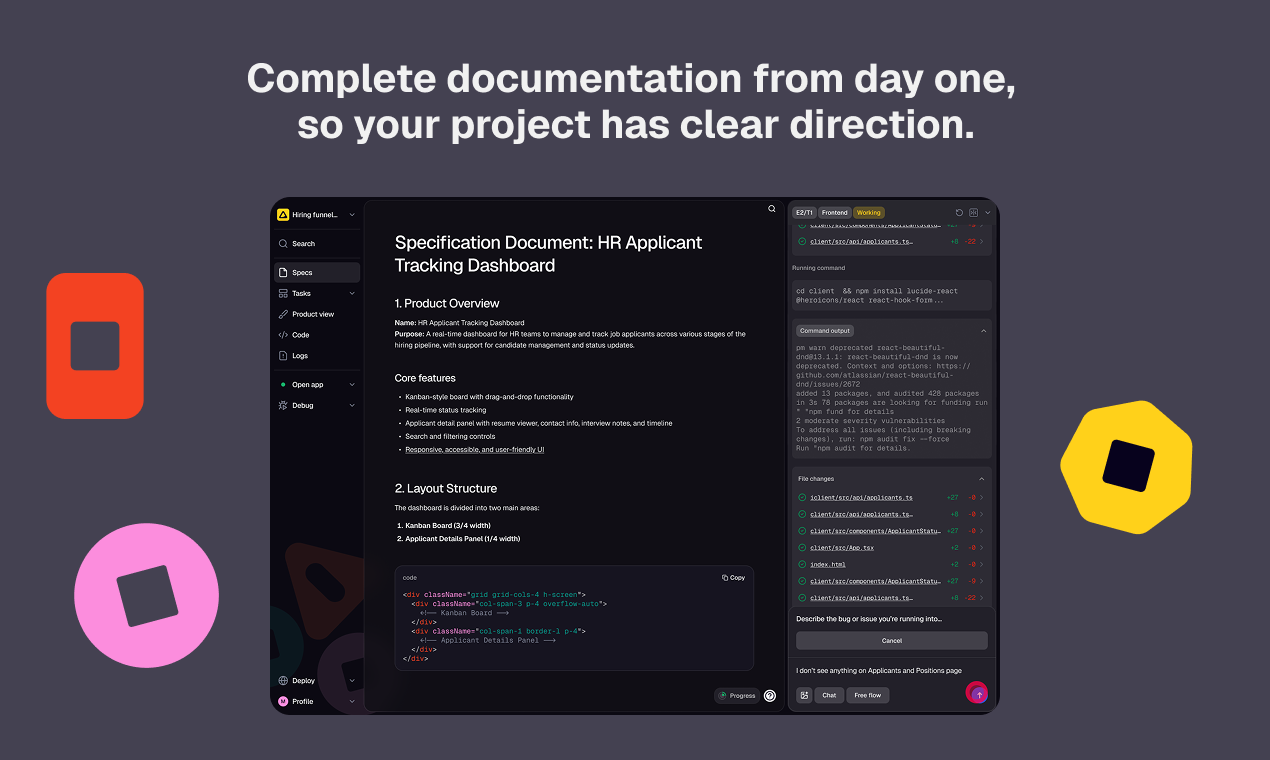Click the Debug bug icon in sidebar
The height and width of the screenshot is (760, 1270).
click(x=283, y=406)
